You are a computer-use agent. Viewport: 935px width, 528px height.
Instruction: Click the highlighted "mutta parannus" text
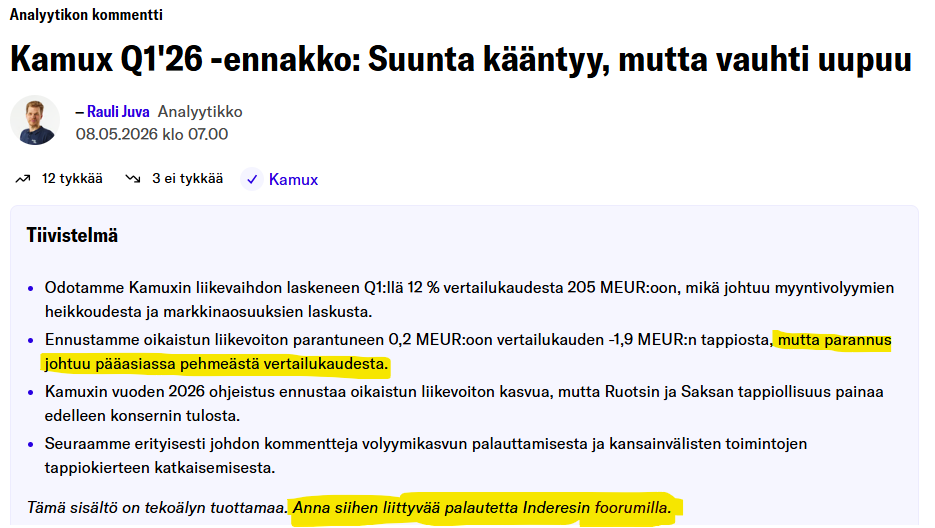tap(834, 340)
